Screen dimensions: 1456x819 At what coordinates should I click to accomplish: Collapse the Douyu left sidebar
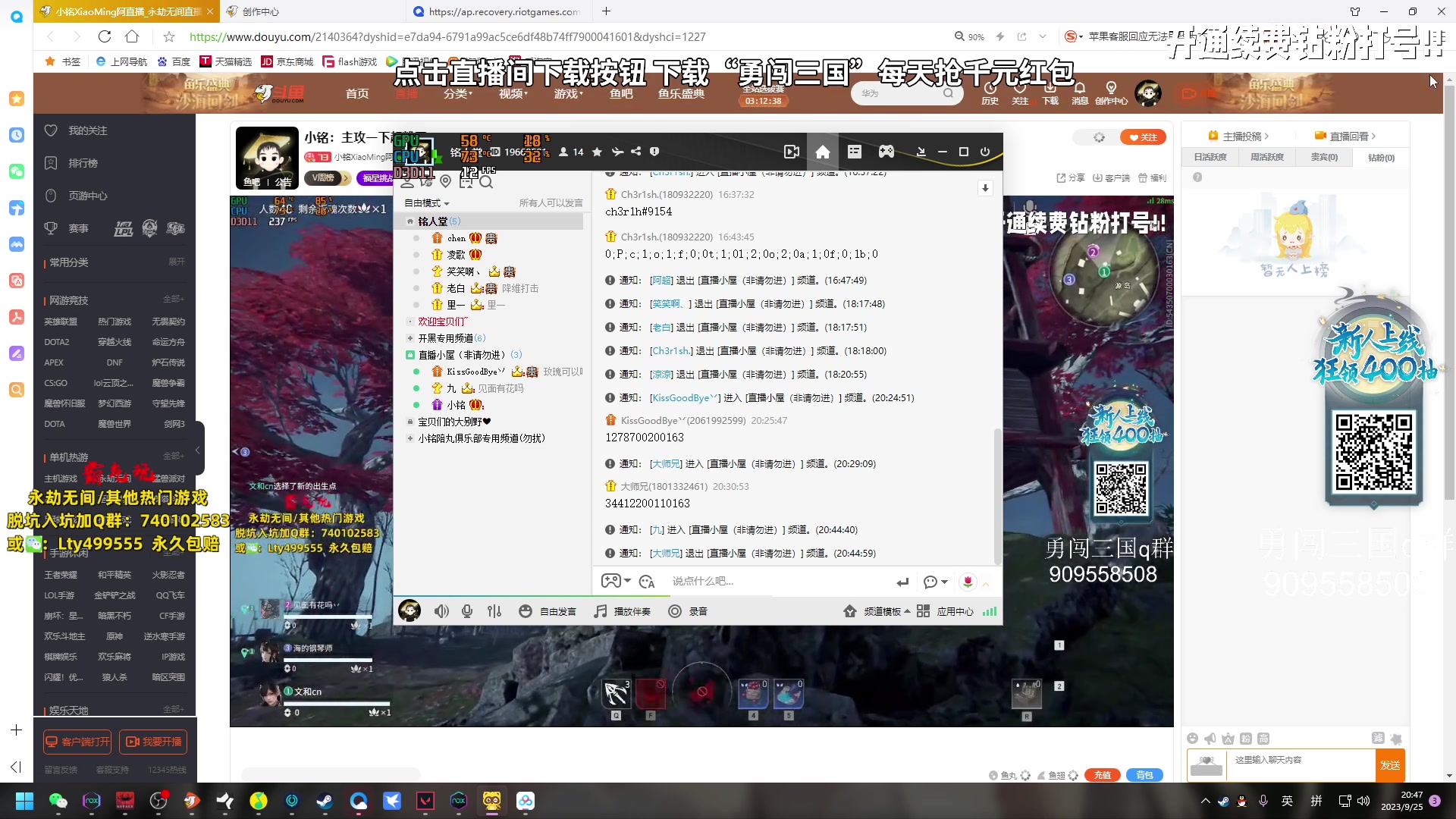point(198,450)
